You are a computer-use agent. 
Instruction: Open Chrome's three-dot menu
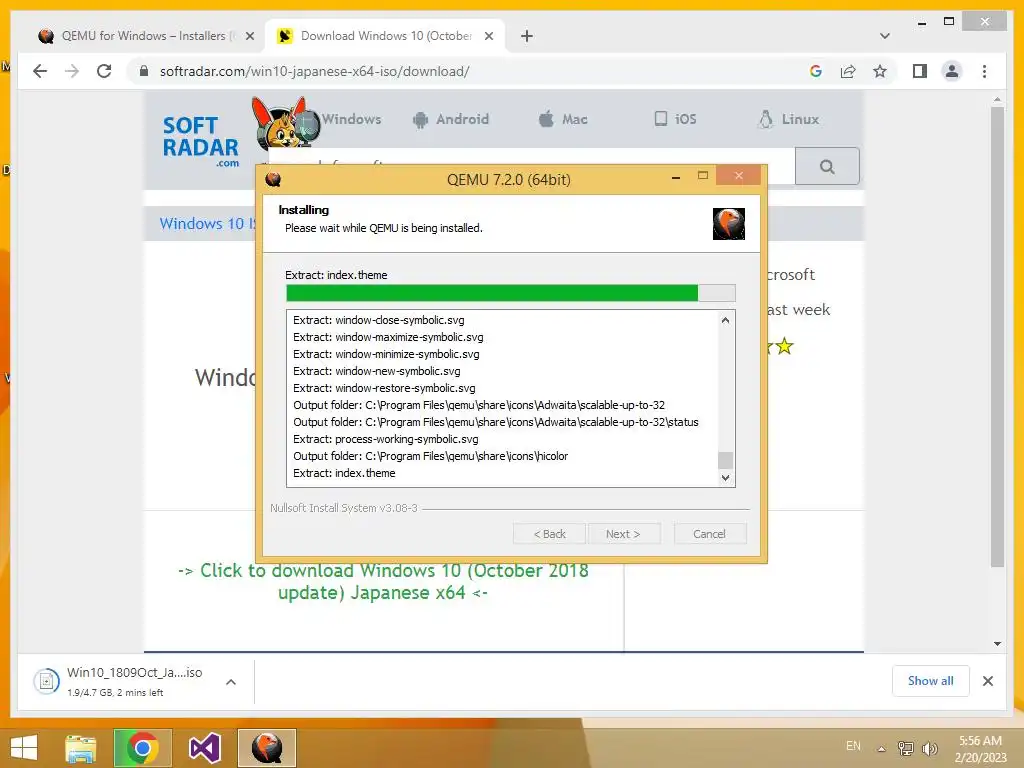pos(984,71)
